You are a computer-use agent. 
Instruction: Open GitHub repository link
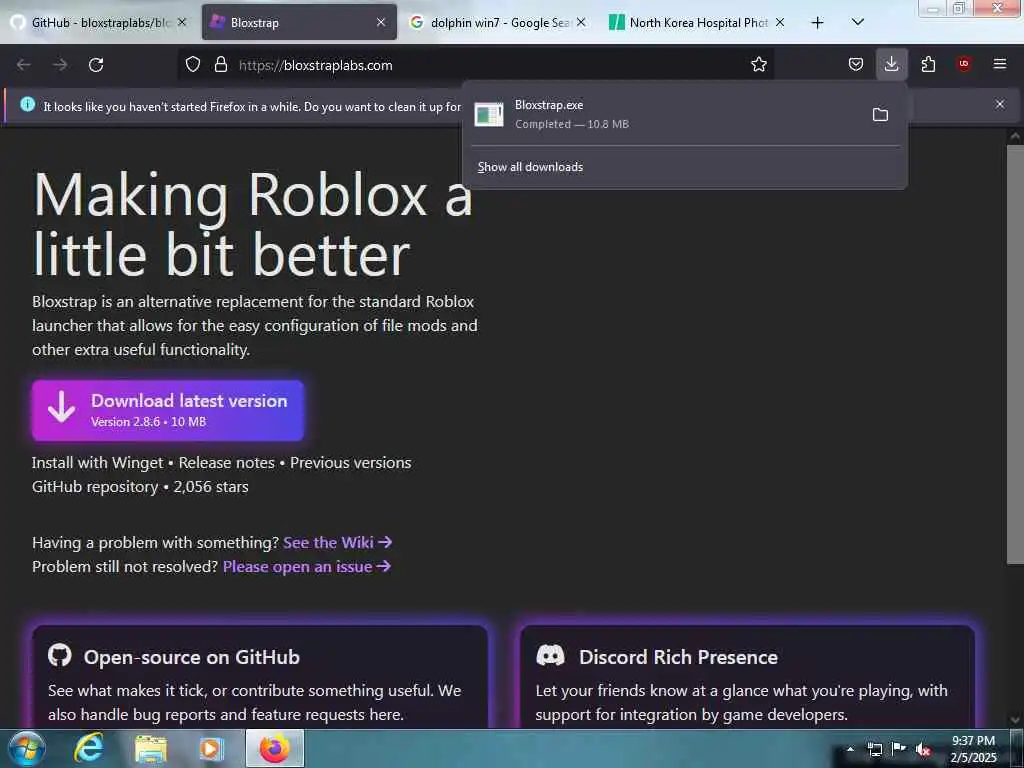click(x=95, y=487)
